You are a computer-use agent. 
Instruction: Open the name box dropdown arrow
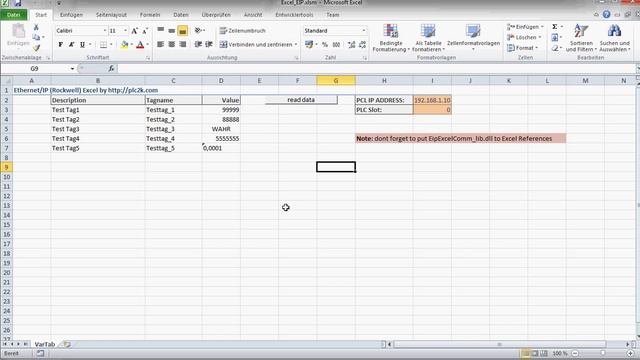72,69
